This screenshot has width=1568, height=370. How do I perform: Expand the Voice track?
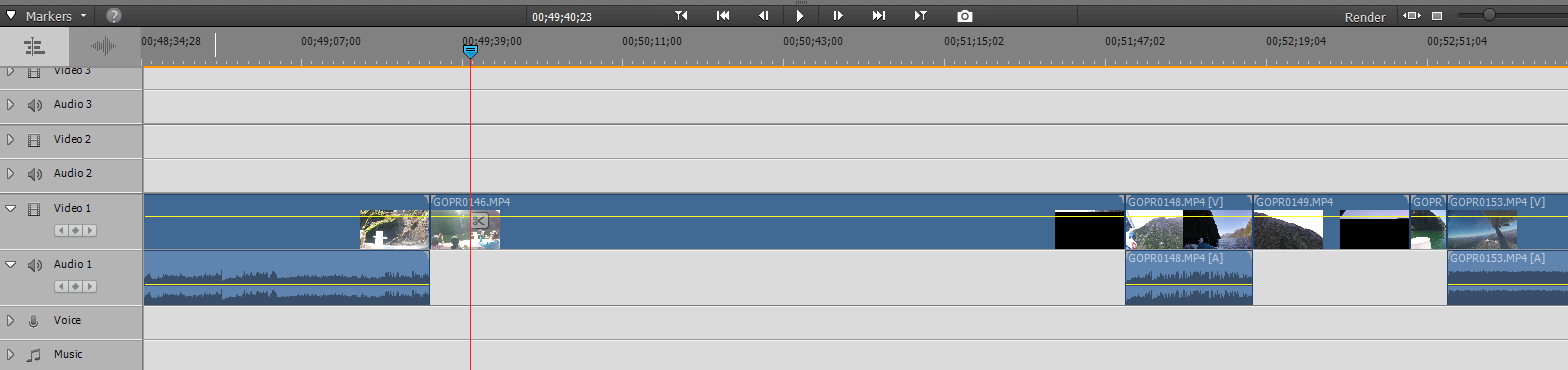(x=11, y=321)
